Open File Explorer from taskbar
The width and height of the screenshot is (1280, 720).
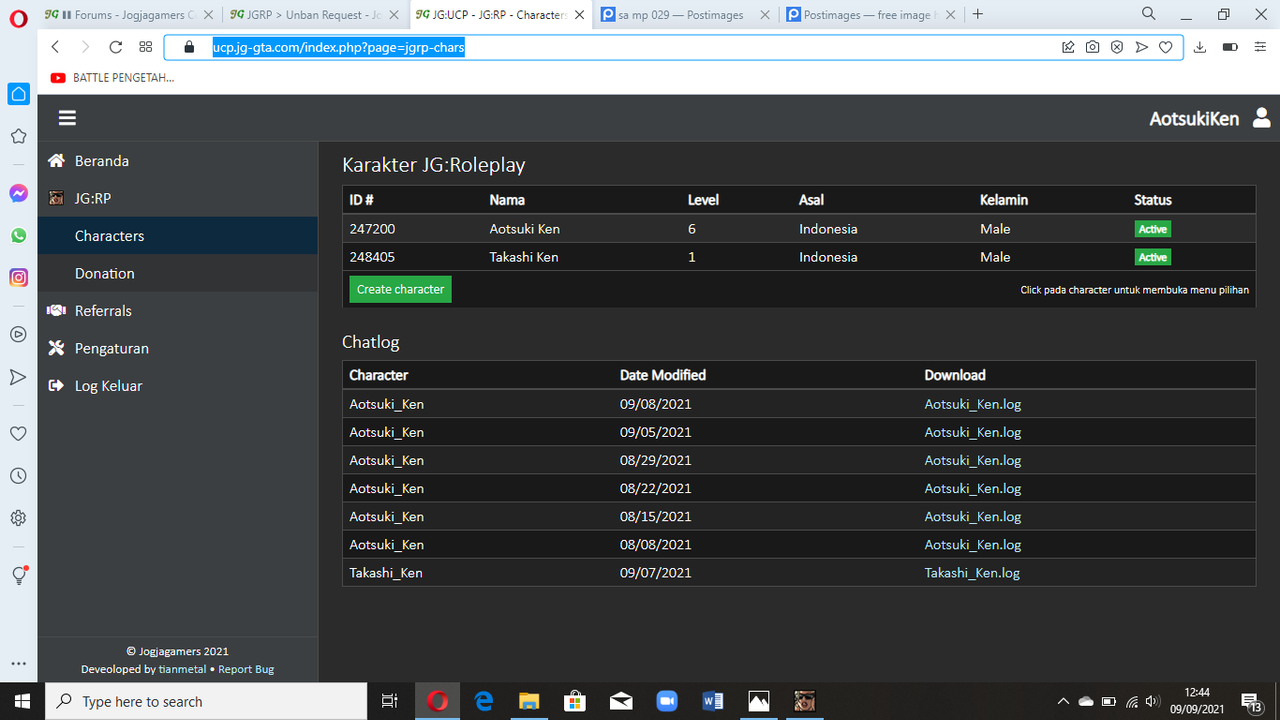point(528,701)
